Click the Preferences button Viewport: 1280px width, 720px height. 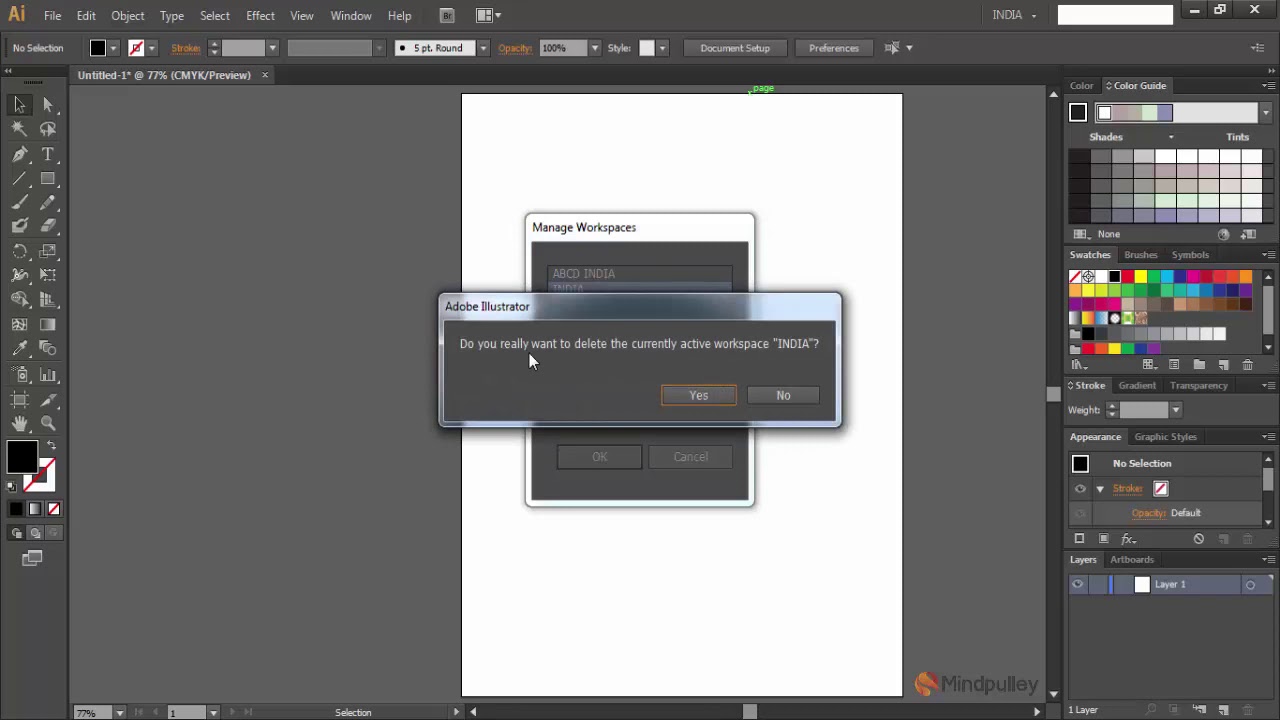point(834,48)
